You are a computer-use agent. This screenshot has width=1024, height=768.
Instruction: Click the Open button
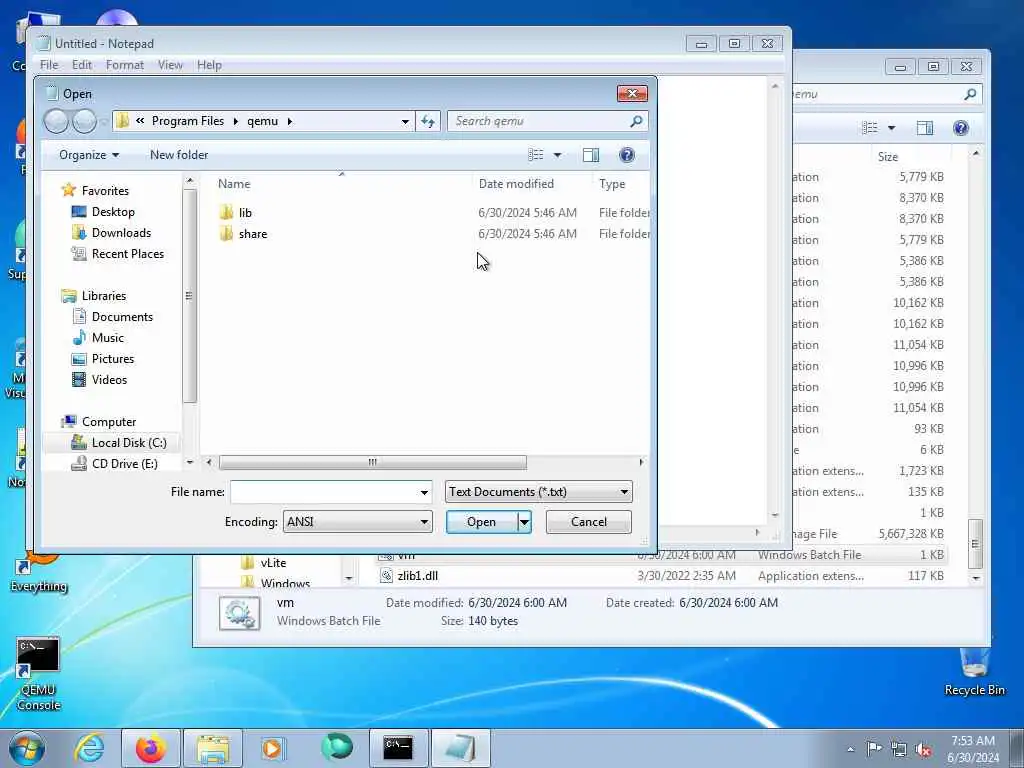click(x=481, y=522)
